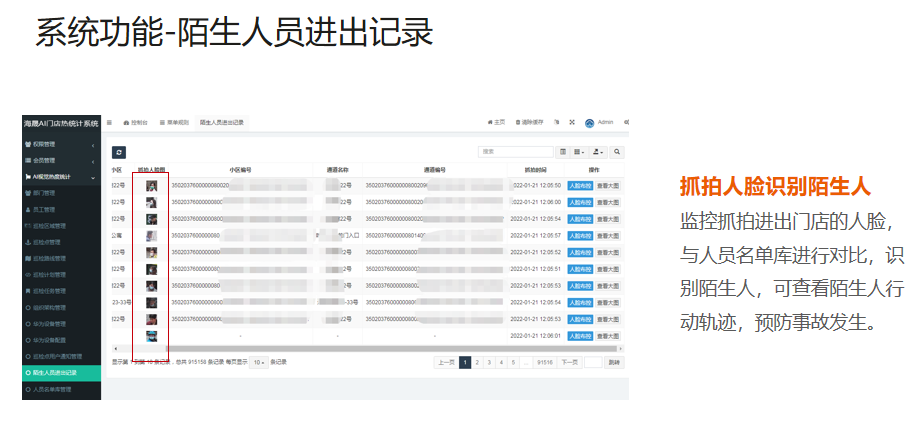Click 人脸布控 button in first row
Viewport: 913px width, 441px height.
pos(580,185)
